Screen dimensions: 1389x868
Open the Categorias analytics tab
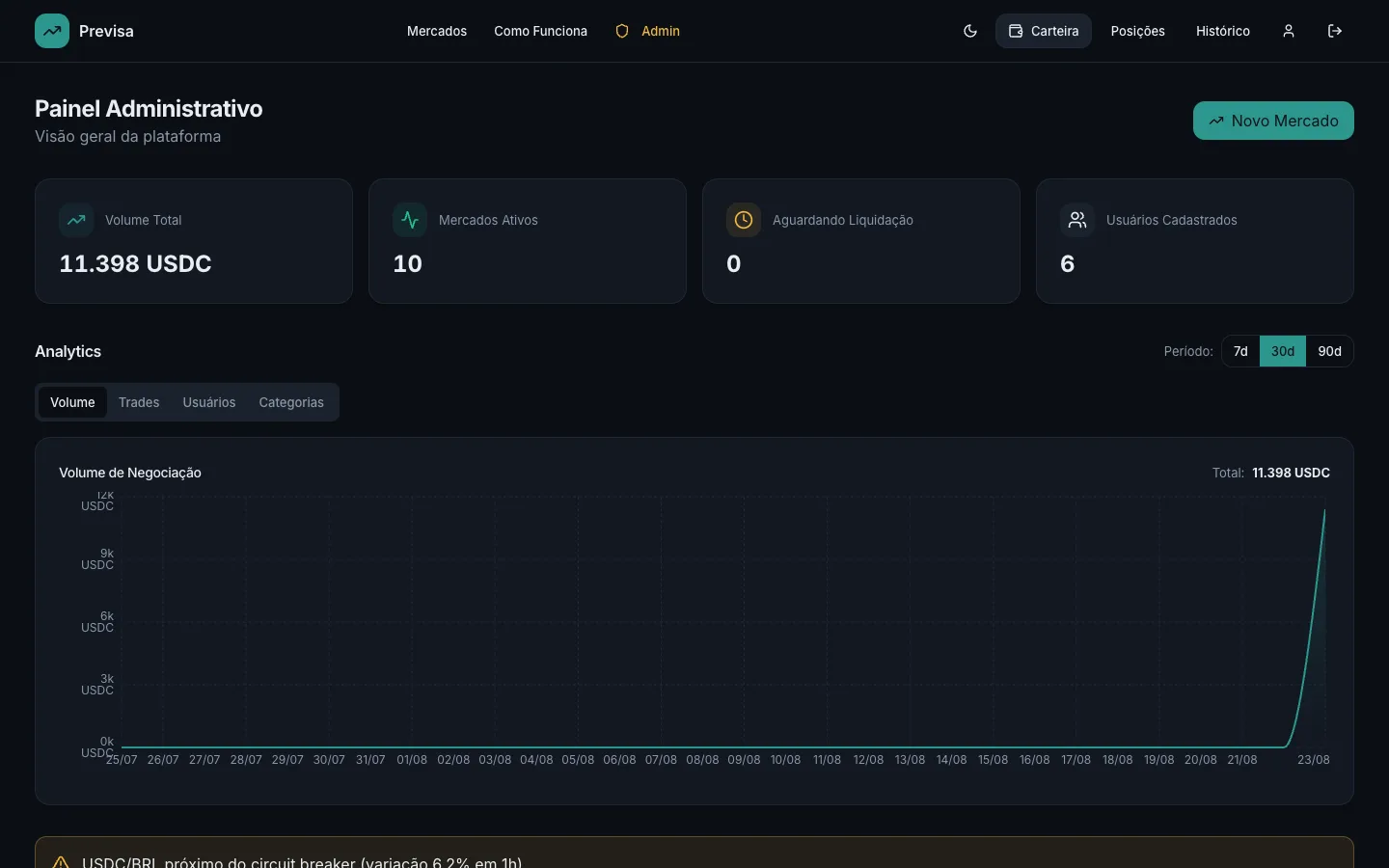coord(291,402)
